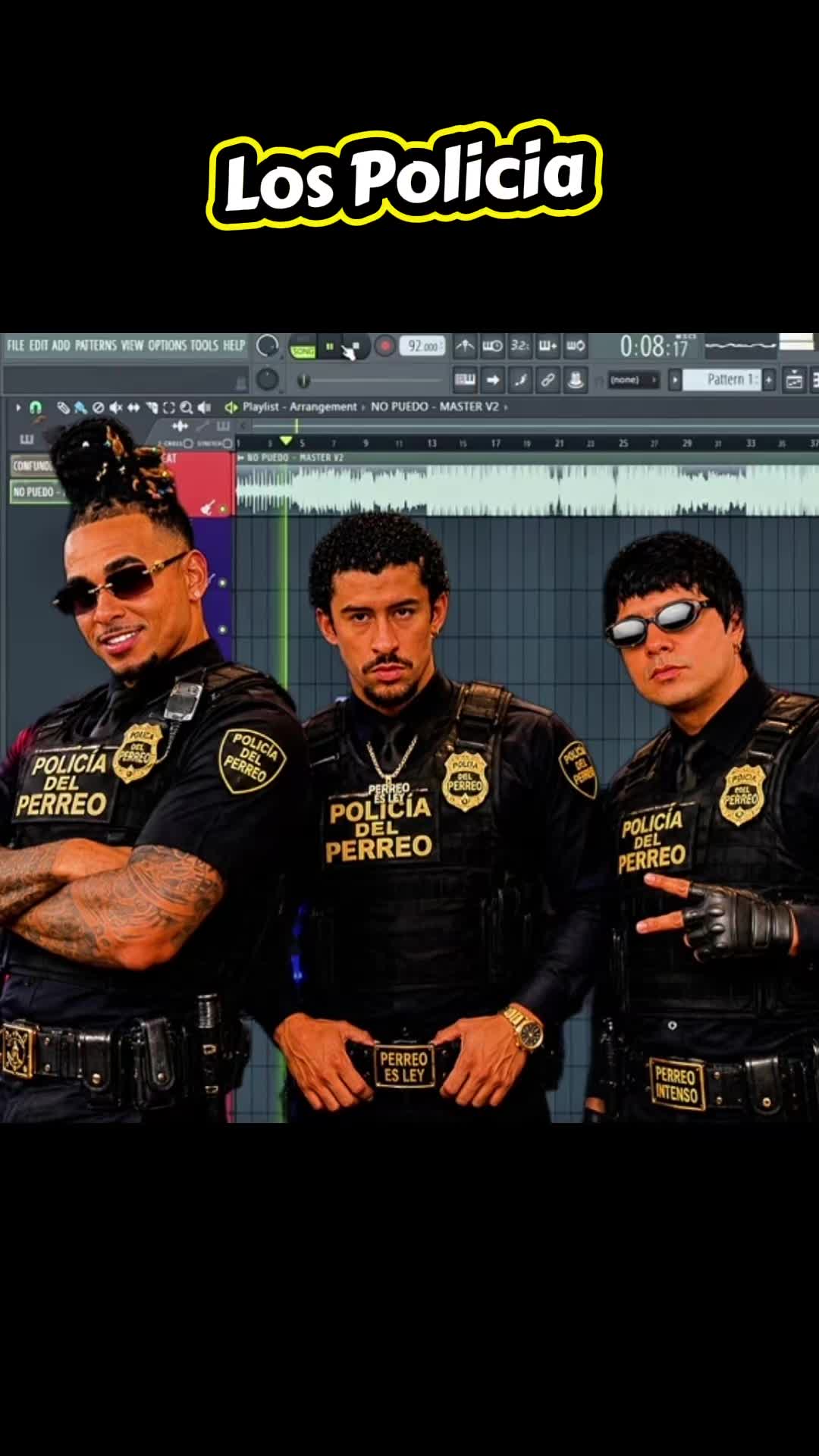Click the master volume knob
This screenshot has height=1456, width=819.
267,346
